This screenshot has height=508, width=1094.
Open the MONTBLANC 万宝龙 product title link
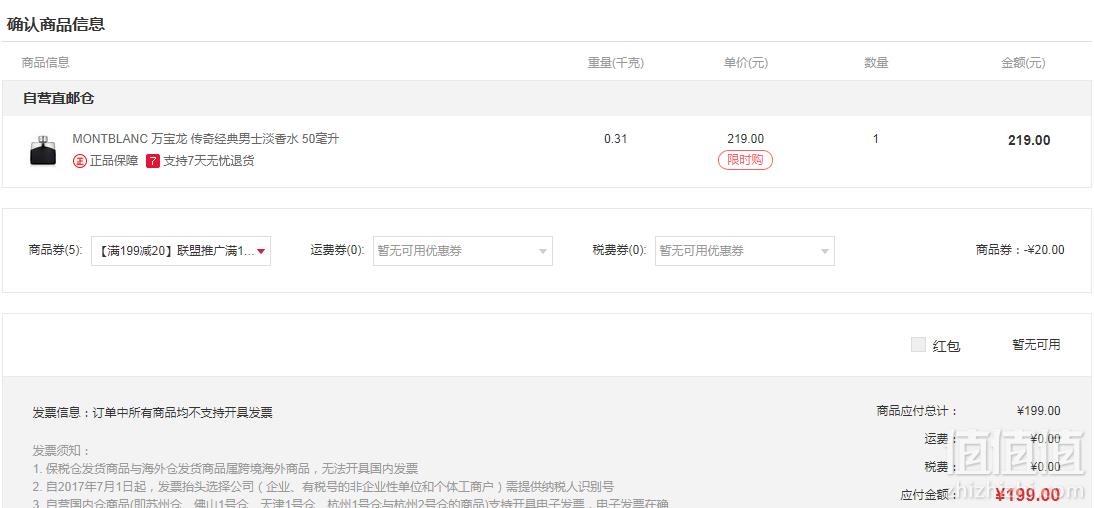206,139
